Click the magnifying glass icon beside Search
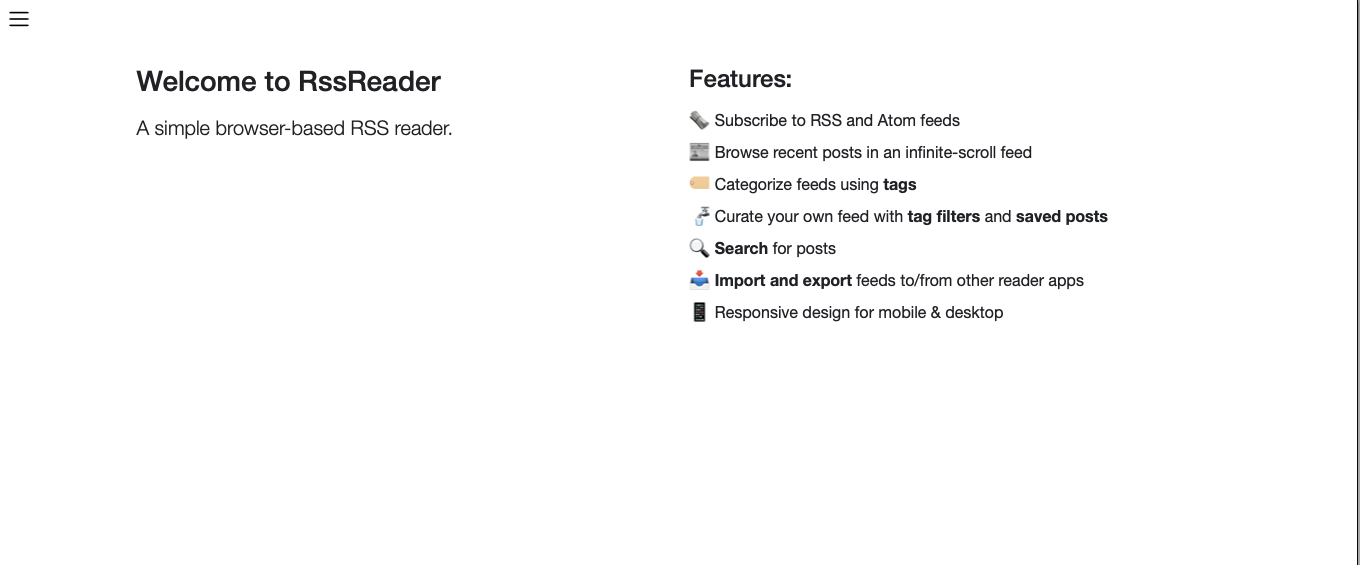The image size is (1360, 565). pyautogui.click(x=699, y=248)
